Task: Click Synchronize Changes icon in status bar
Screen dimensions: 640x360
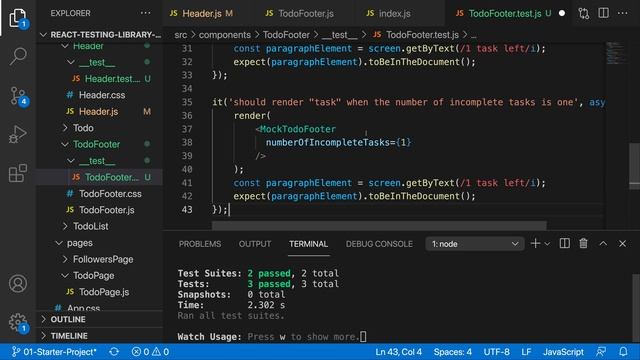Action: pyautogui.click(x=114, y=352)
